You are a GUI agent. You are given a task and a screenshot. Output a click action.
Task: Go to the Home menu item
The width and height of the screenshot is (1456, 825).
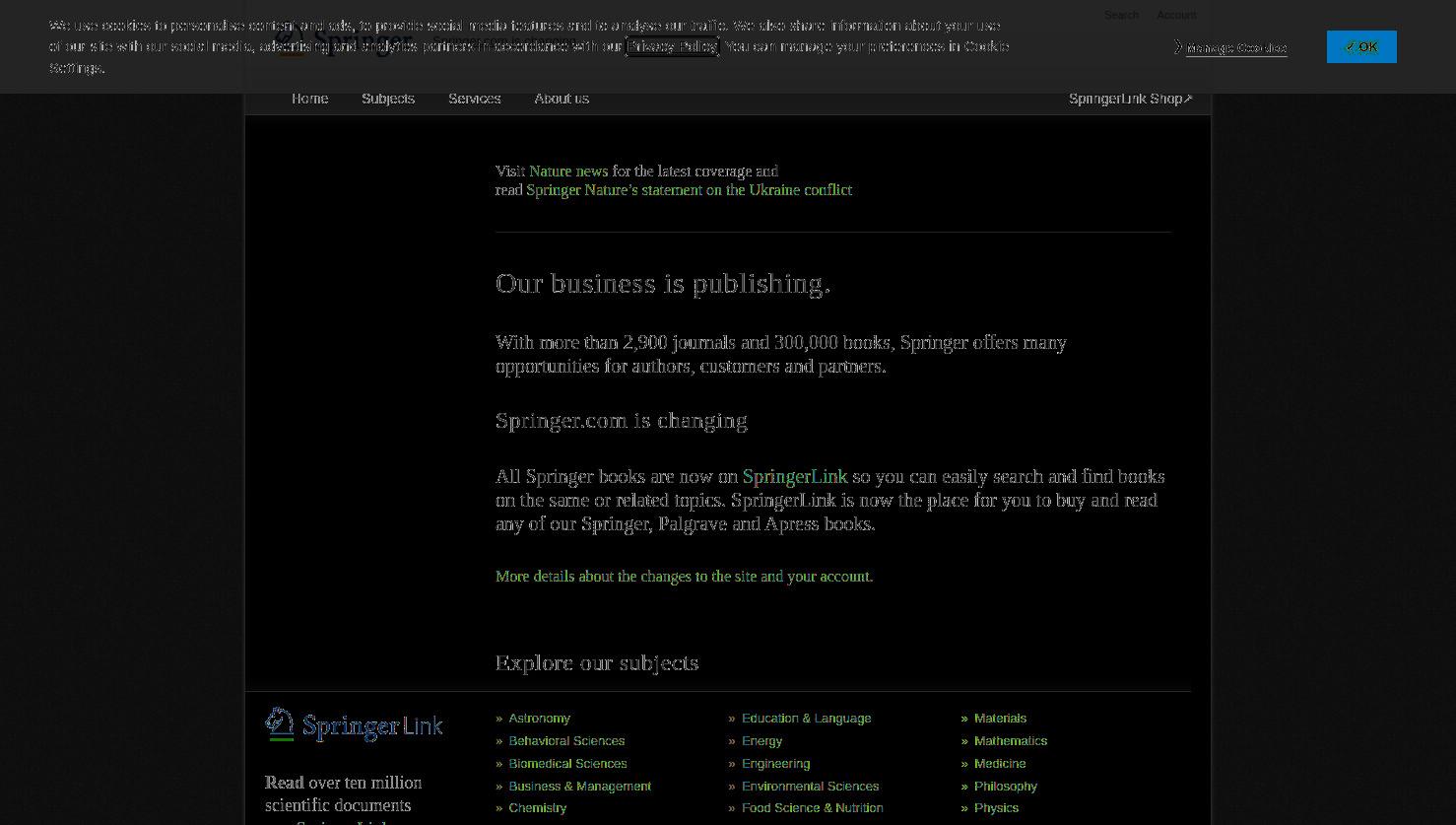309,99
